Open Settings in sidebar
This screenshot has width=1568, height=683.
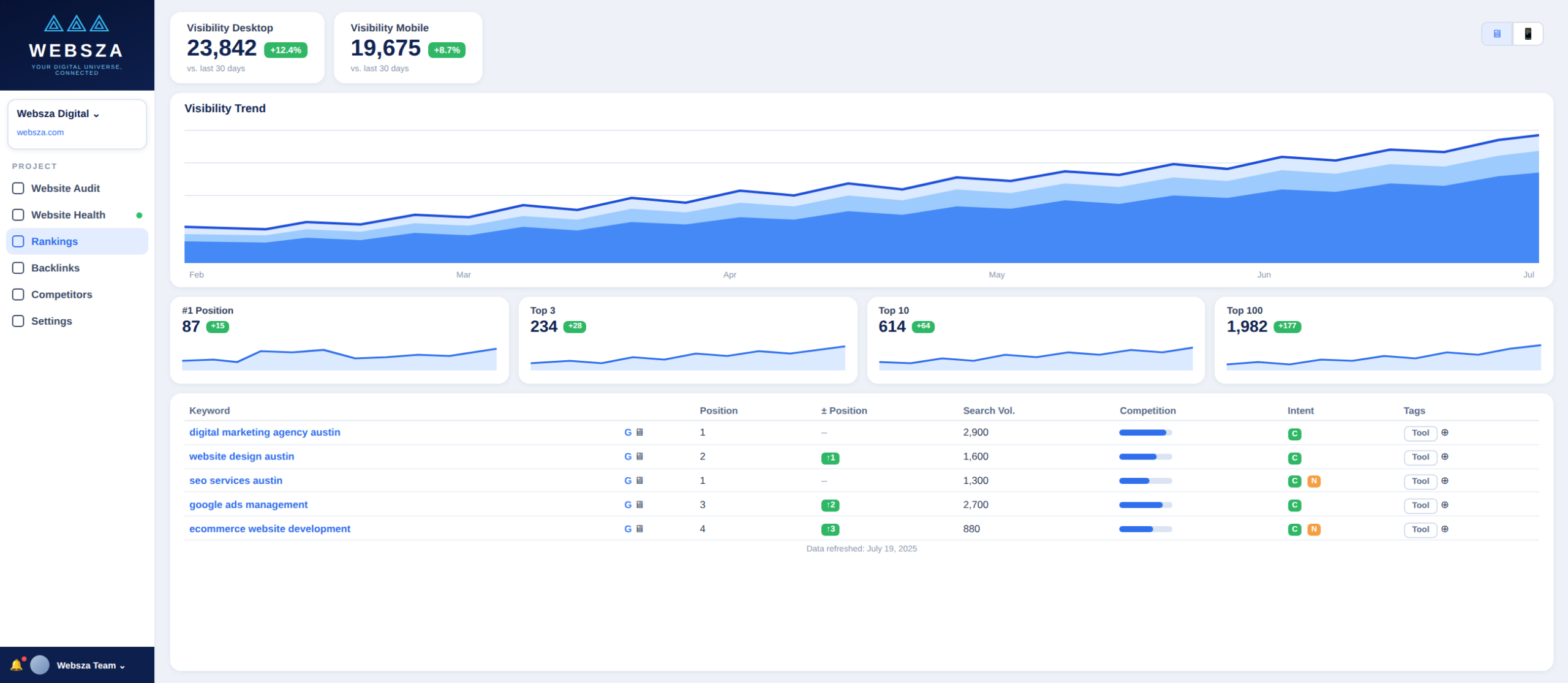point(77,321)
